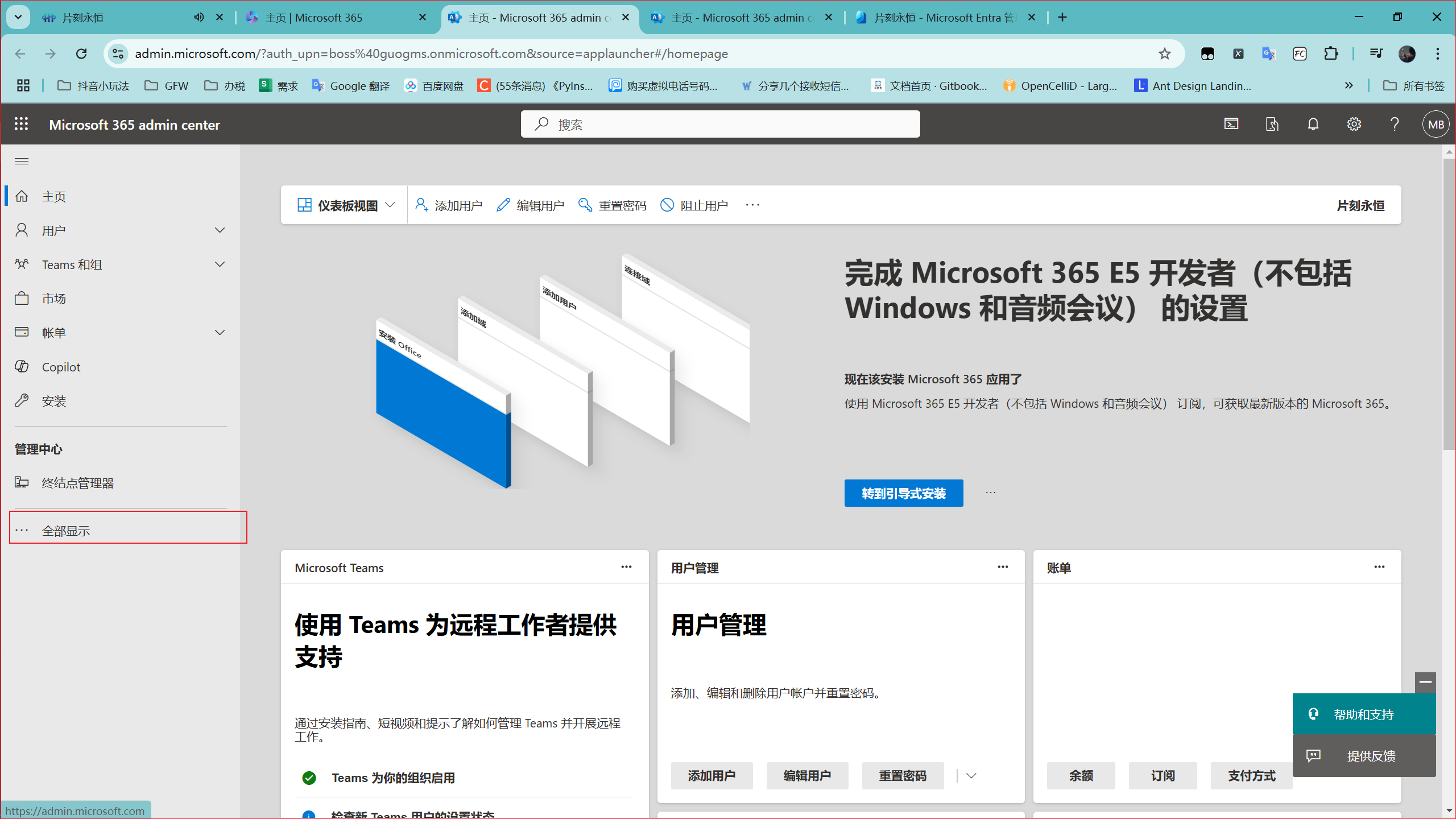This screenshot has width=1456, height=819.
Task: Click the 转到引导式安装 button
Action: (x=904, y=493)
